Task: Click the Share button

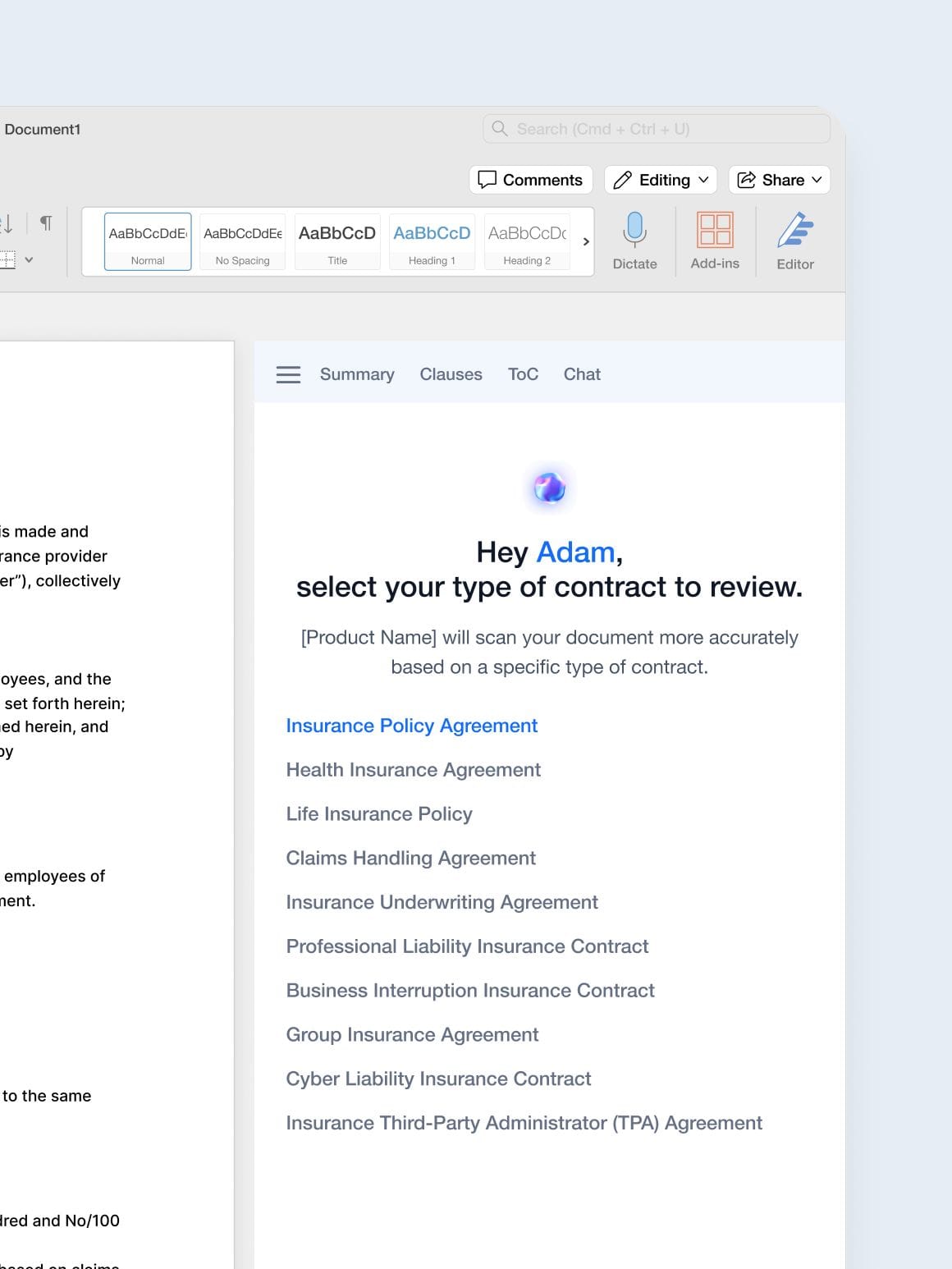Action: (779, 180)
